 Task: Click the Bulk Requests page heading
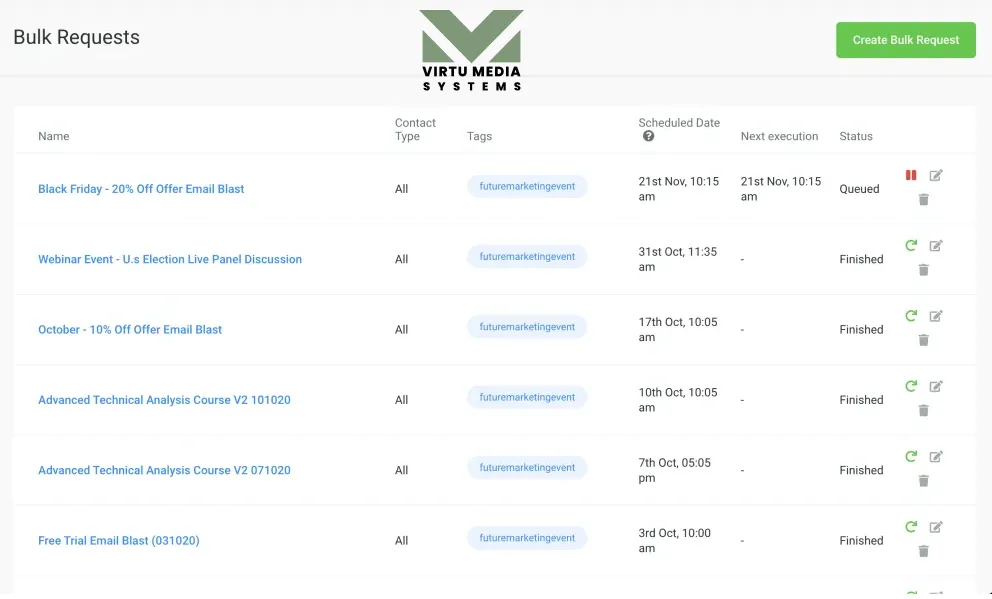(x=77, y=37)
